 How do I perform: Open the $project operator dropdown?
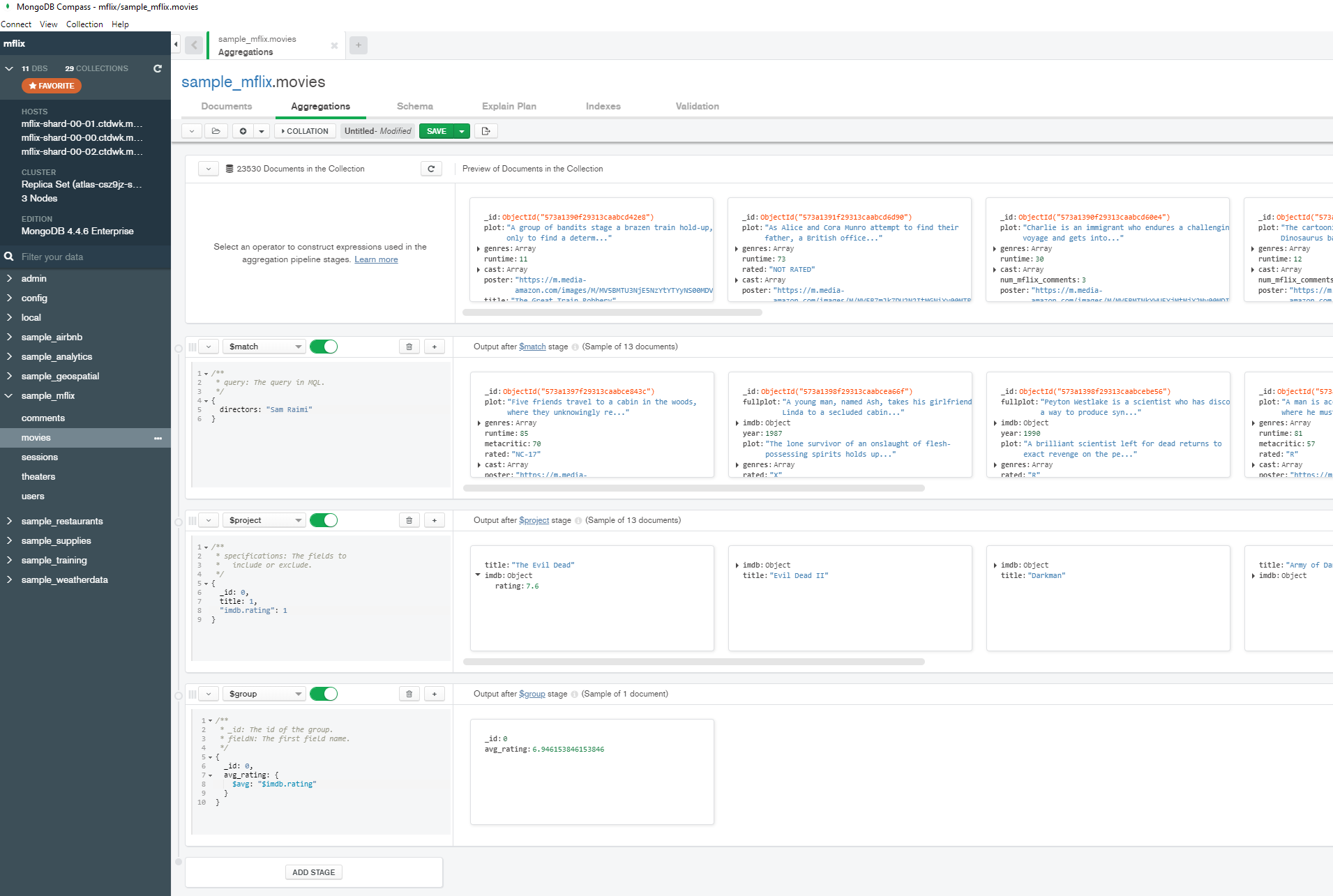pyautogui.click(x=264, y=520)
